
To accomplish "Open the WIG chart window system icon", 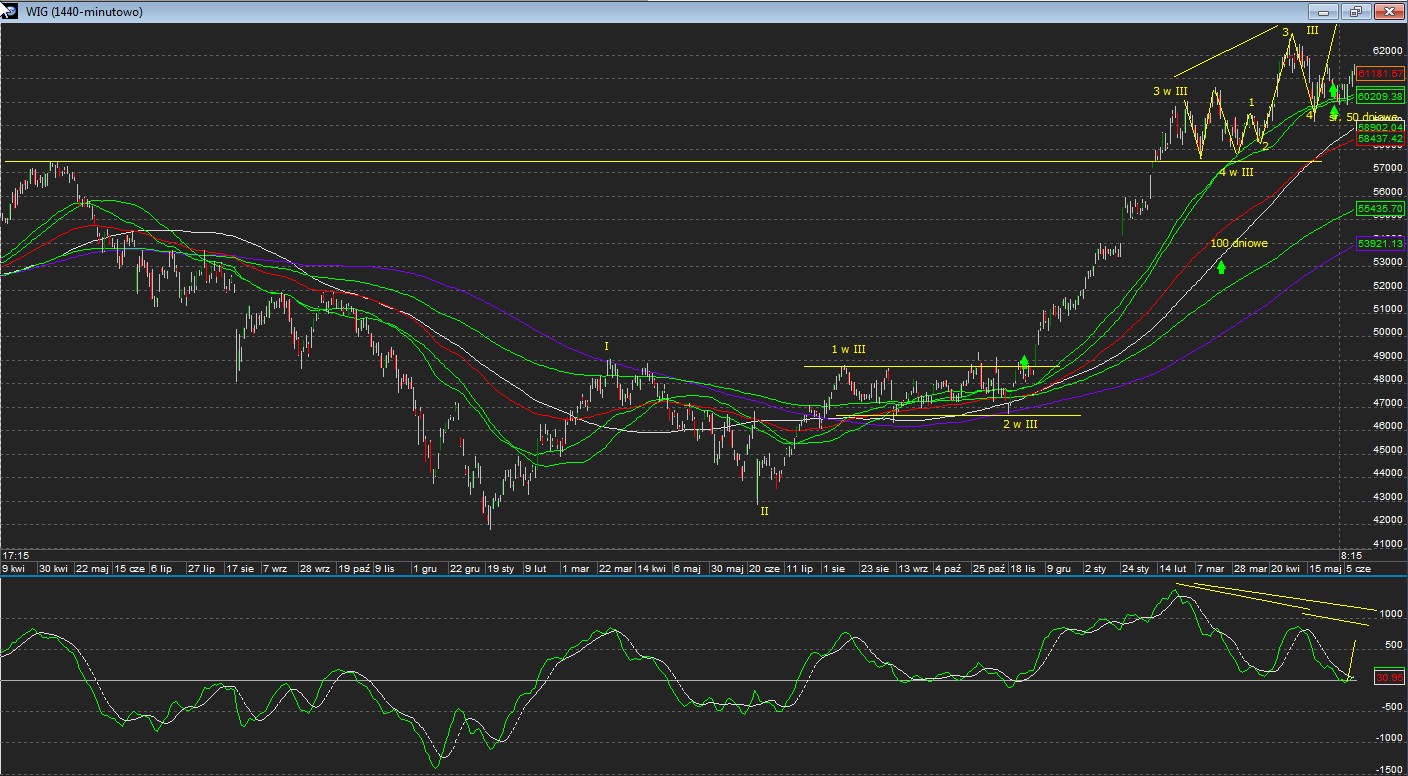I will (x=10, y=11).
